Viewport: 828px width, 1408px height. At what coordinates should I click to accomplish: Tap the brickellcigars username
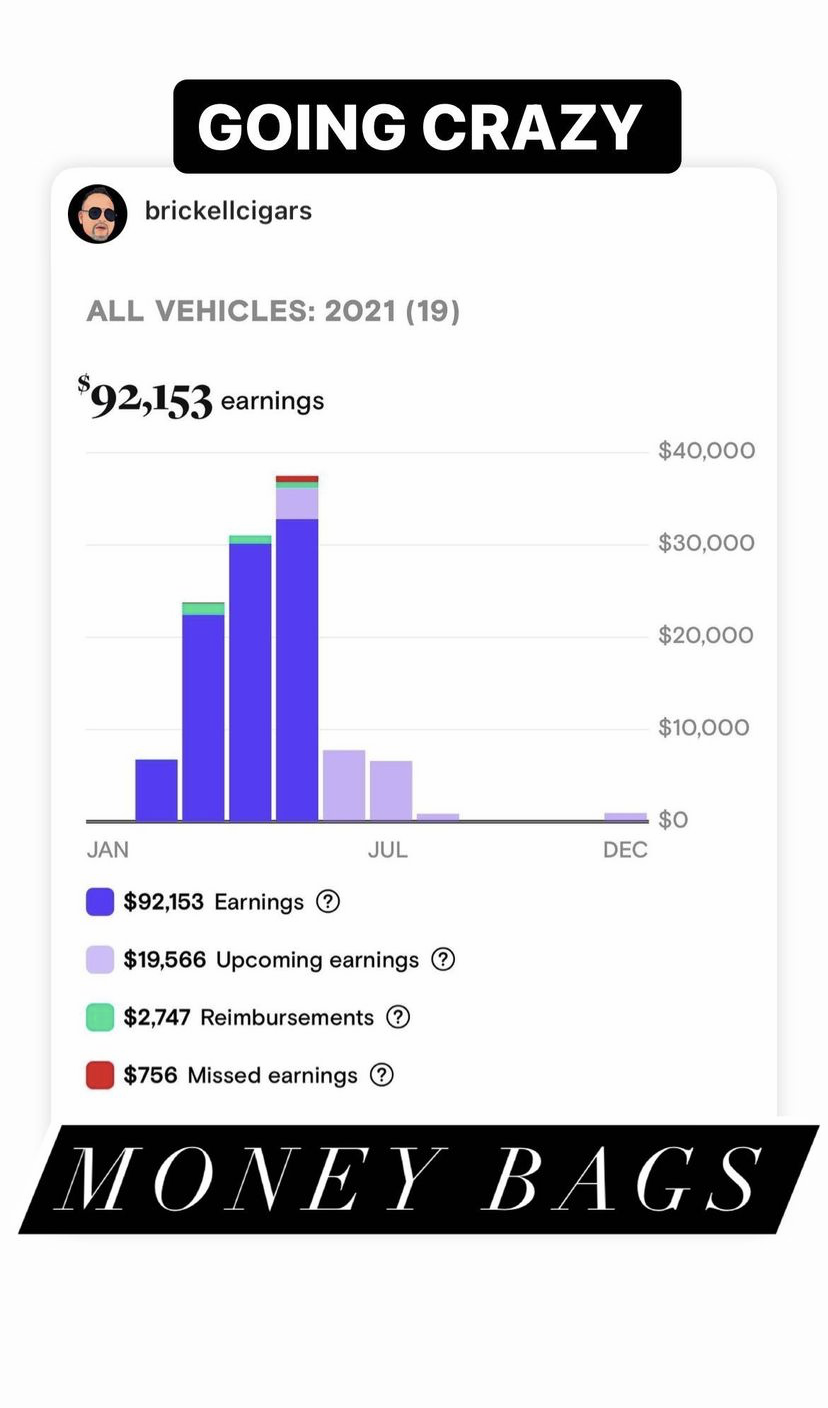[228, 211]
